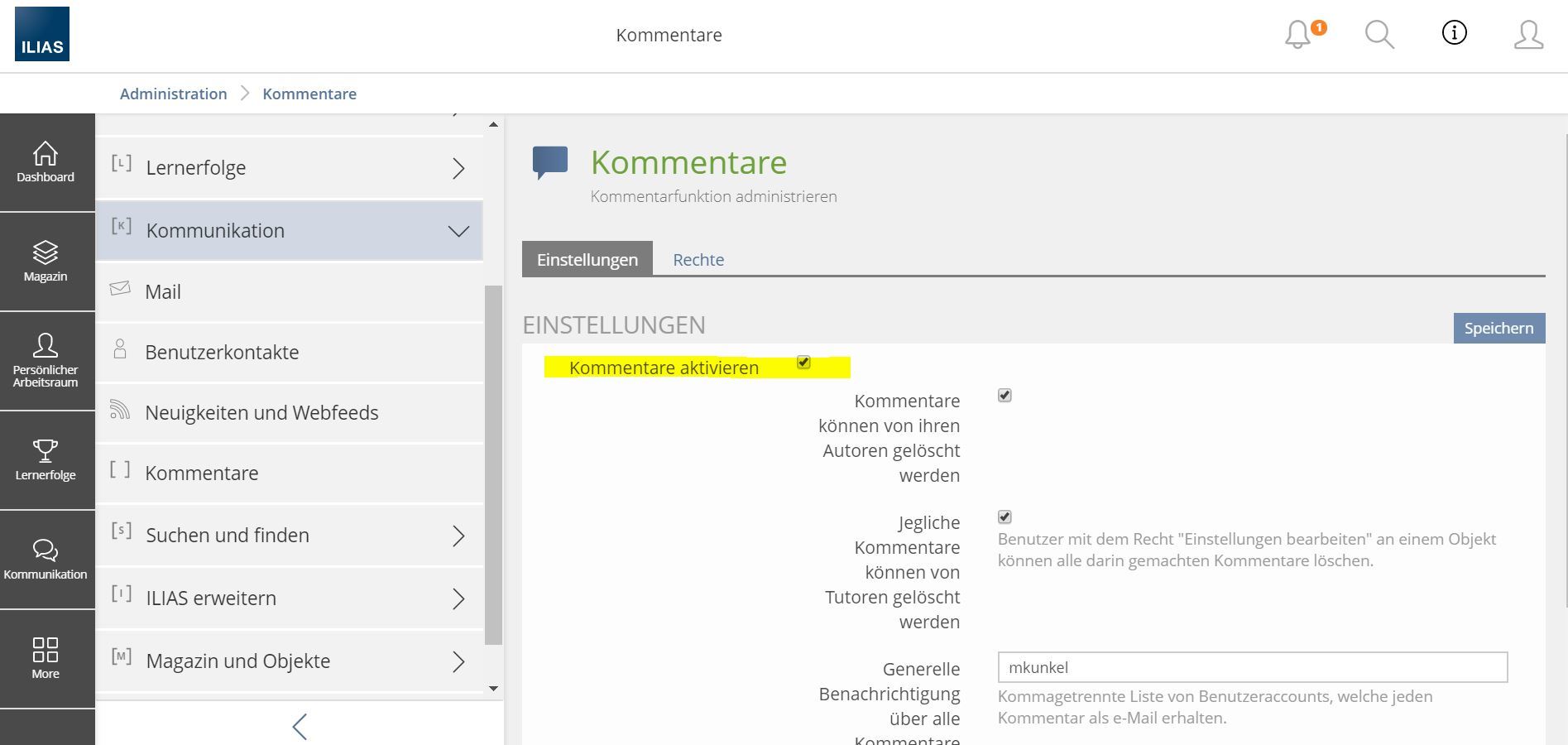Open the notifications bell icon

[x=1299, y=35]
